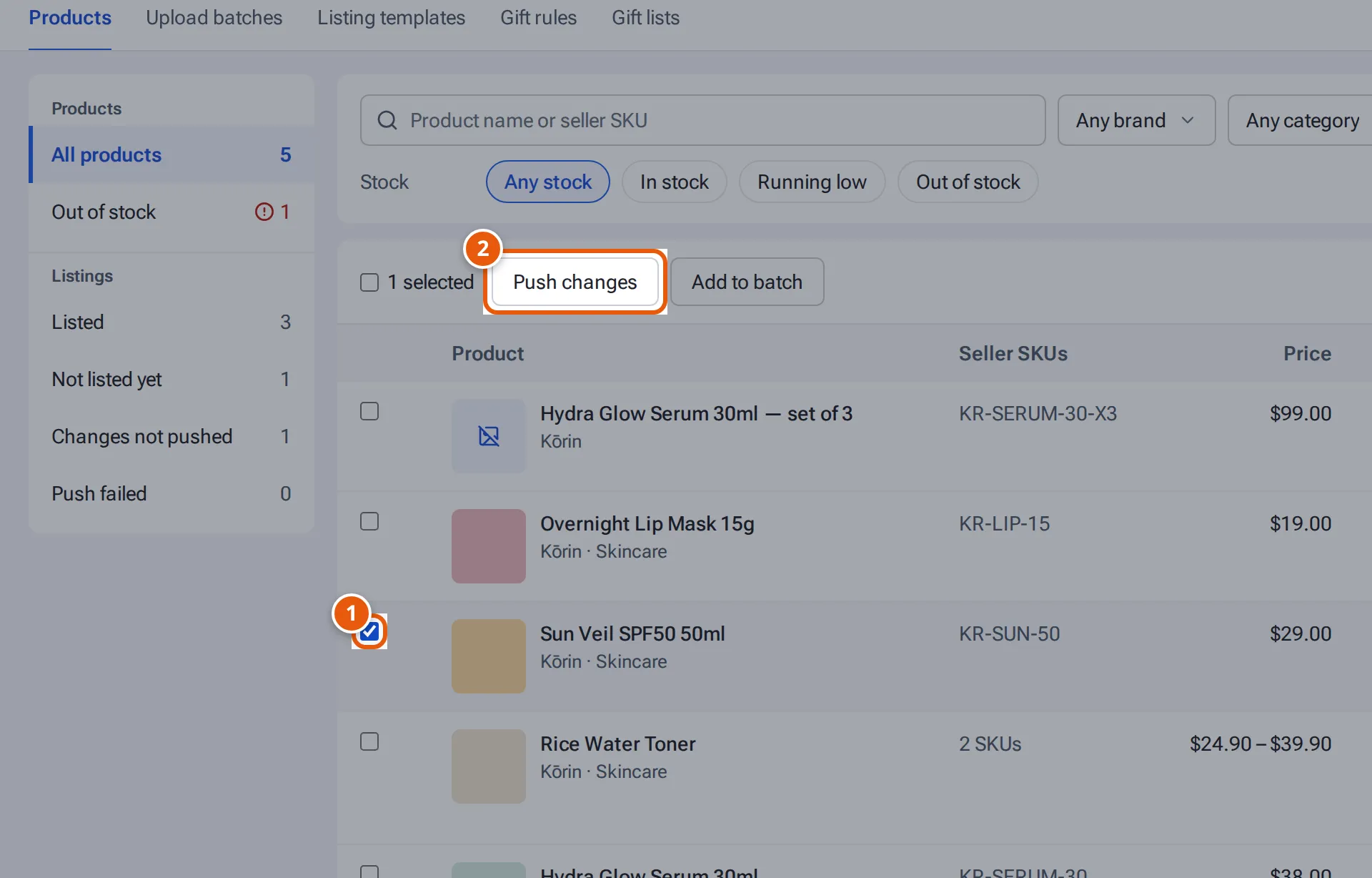
Task: Open the Not listed yet sidebar entry
Action: pos(171,379)
